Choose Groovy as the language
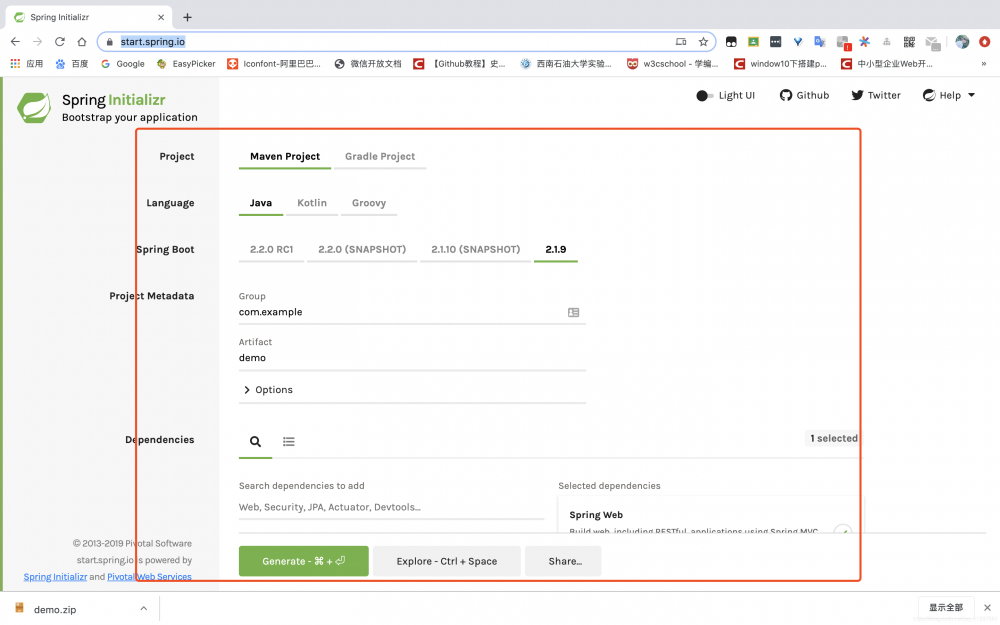This screenshot has height=625, width=1000. click(x=369, y=203)
